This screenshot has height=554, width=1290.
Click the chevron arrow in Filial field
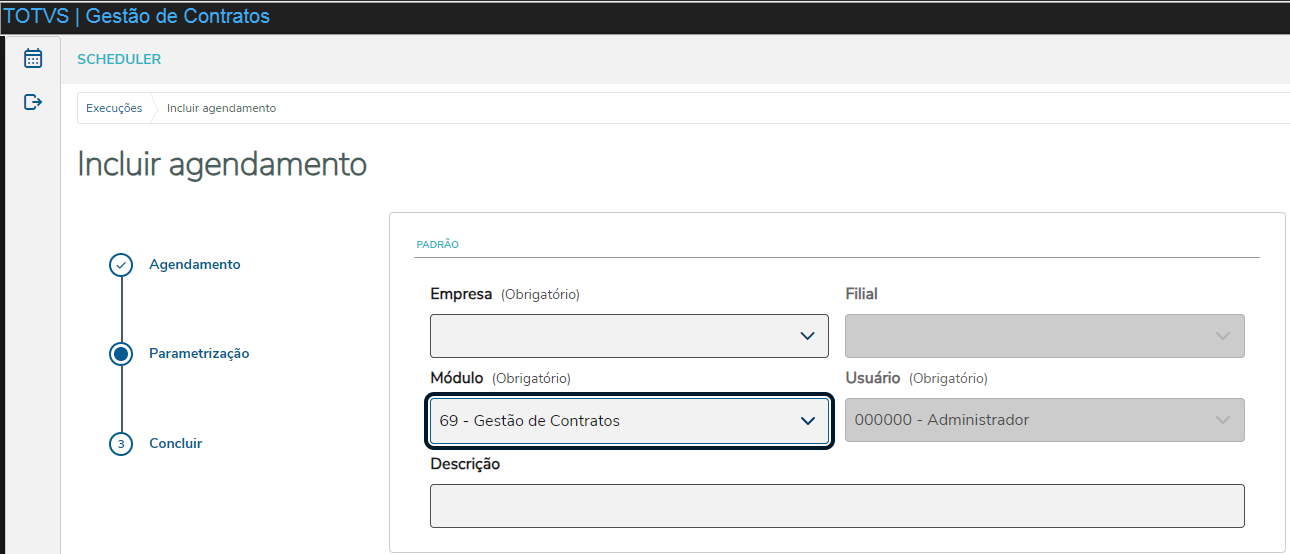point(1223,336)
